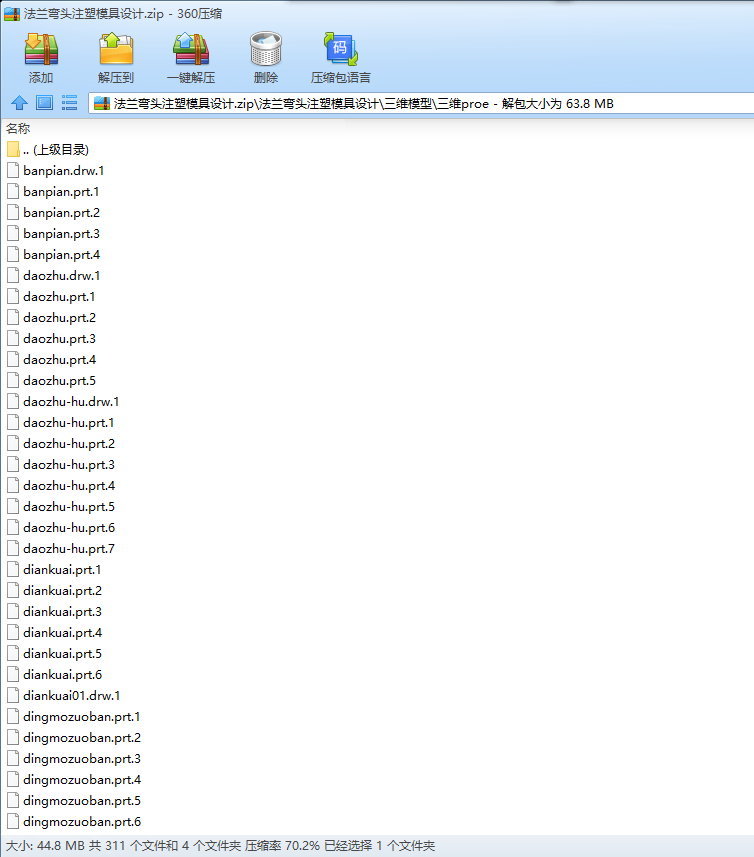Select file dingmozuoban.prt.5
The height and width of the screenshot is (857, 754).
(x=74, y=800)
